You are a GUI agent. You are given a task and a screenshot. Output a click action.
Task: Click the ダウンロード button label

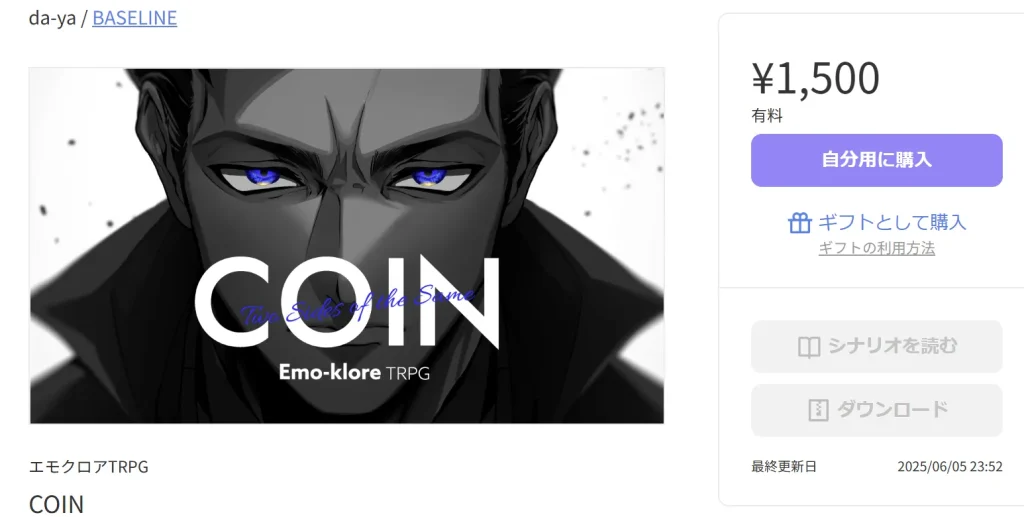pos(892,409)
